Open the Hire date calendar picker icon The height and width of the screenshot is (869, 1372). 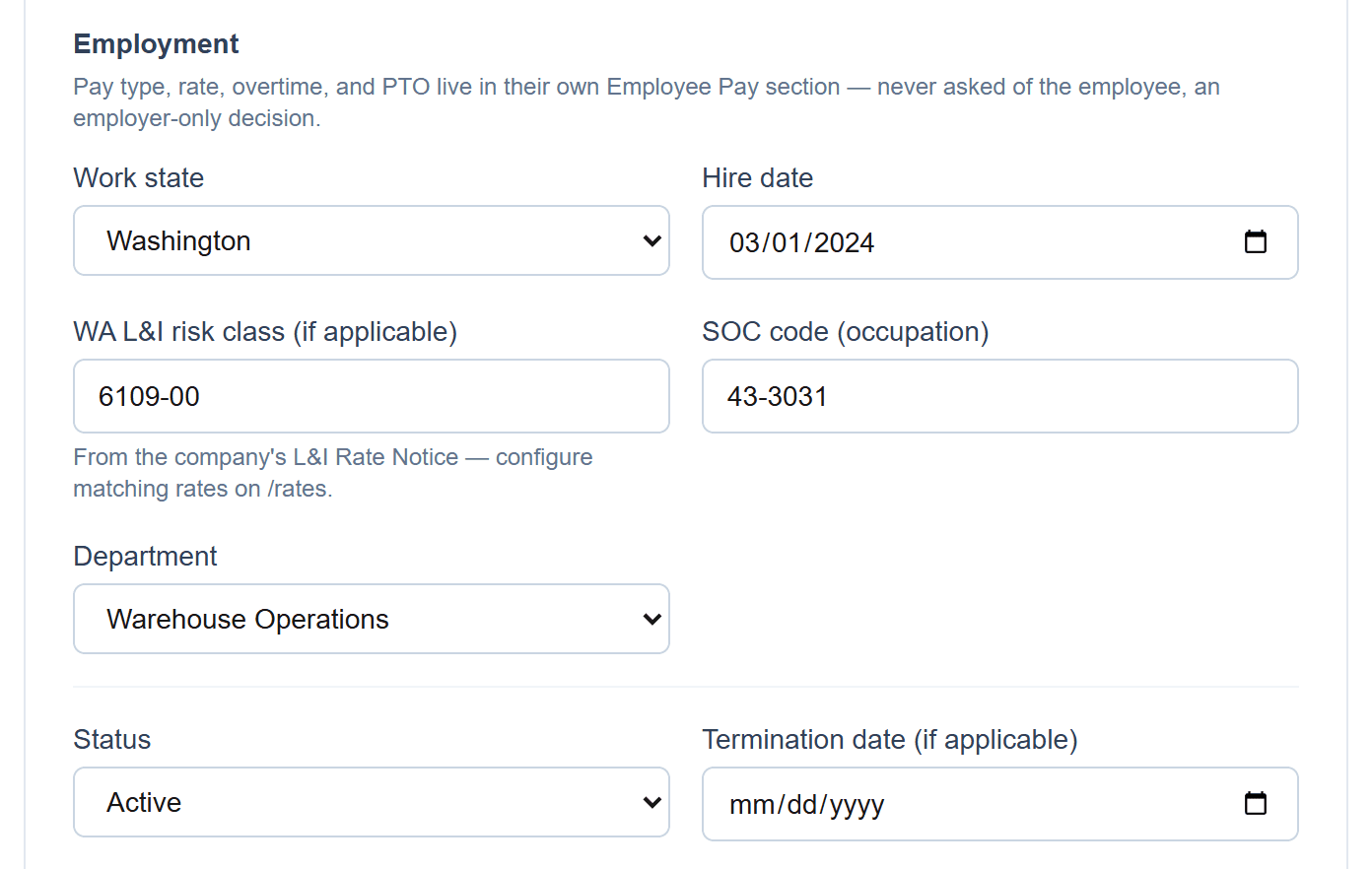1255,242
